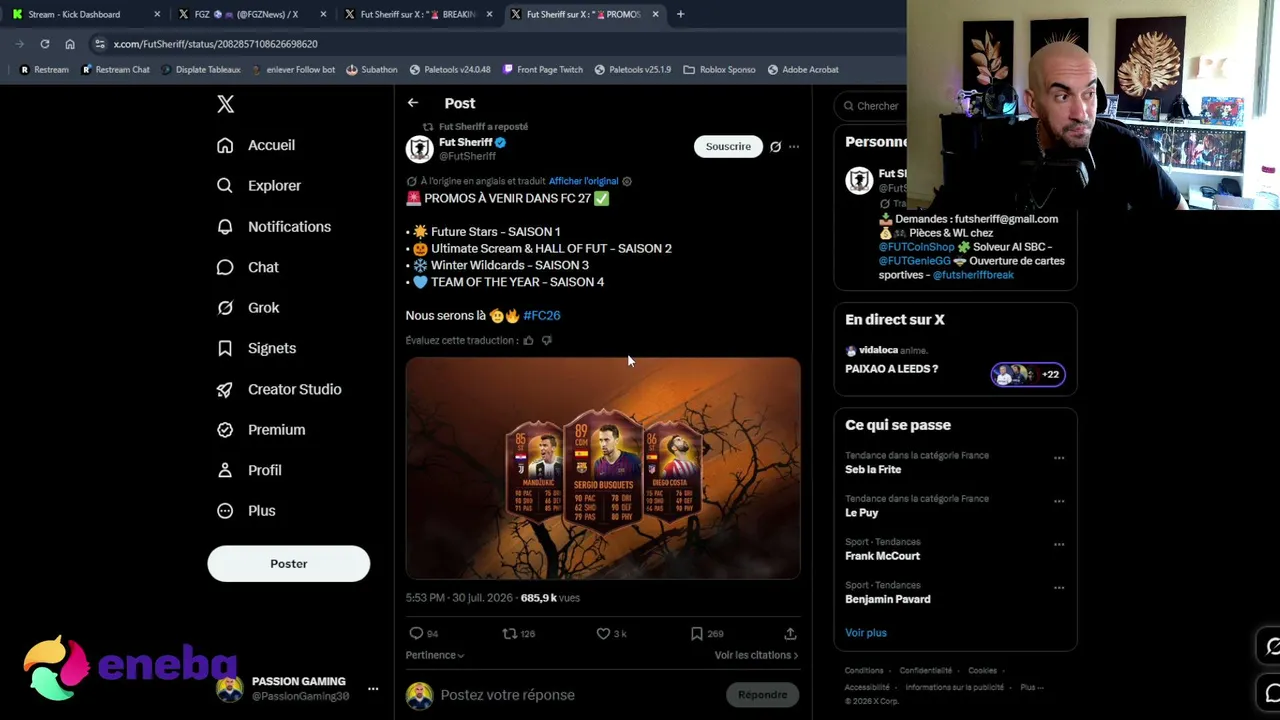Open more options for Frank McCourt trend
This screenshot has width=1280, height=720.
pyautogui.click(x=1059, y=544)
